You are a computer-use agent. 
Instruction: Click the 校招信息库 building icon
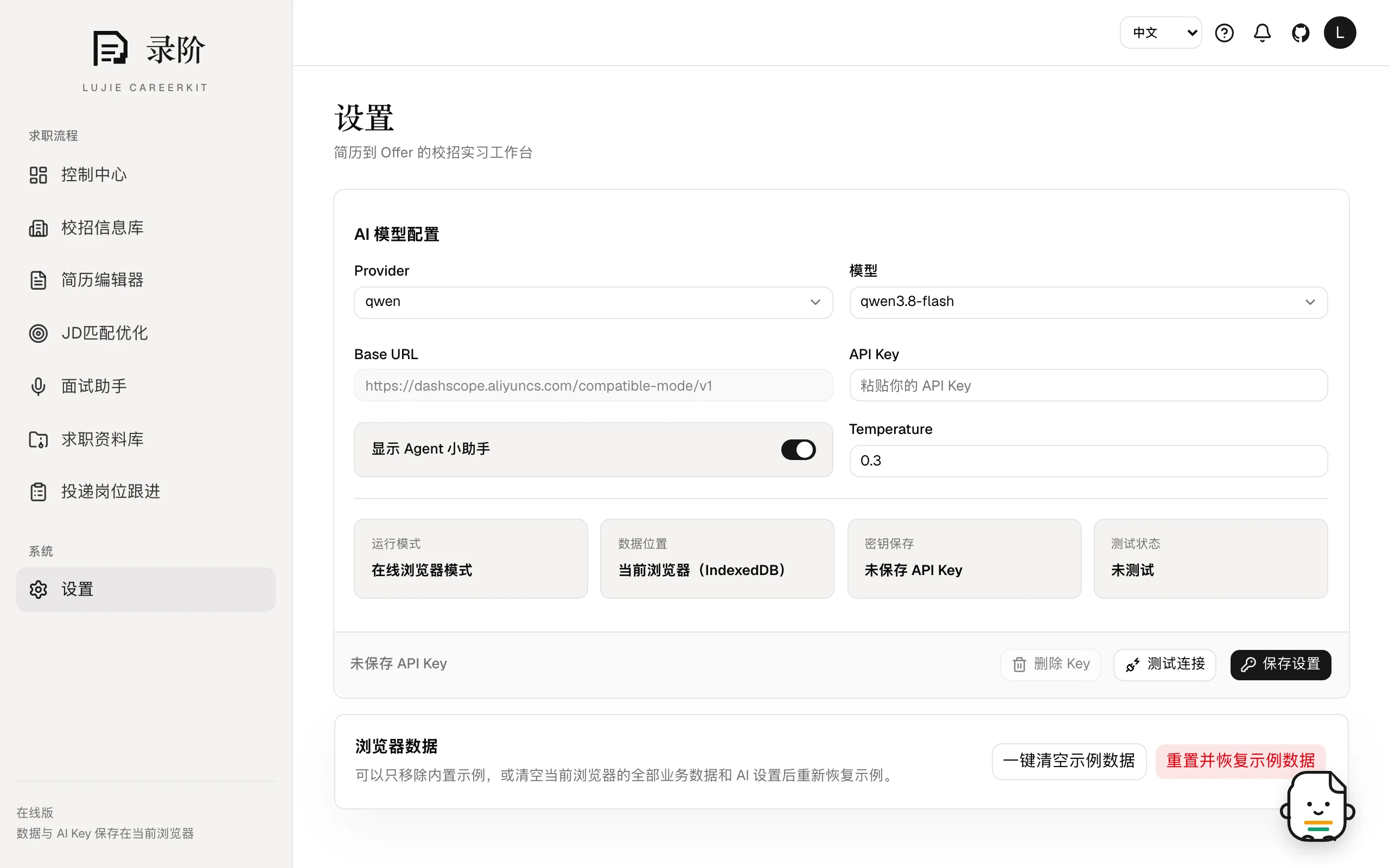click(39, 228)
